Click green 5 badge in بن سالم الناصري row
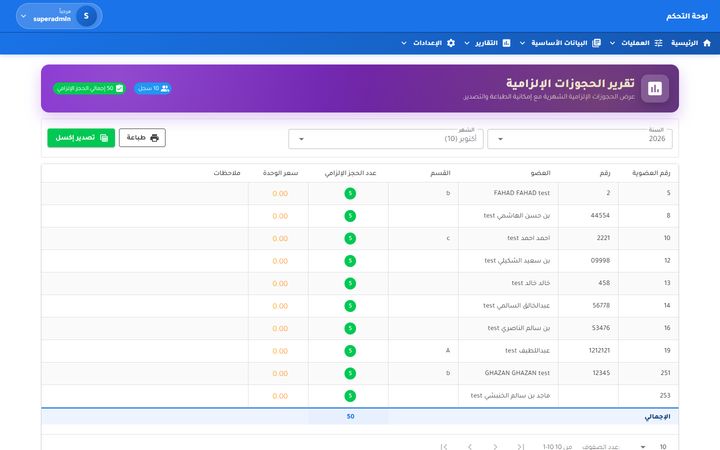This screenshot has height=450, width=720. [350, 328]
